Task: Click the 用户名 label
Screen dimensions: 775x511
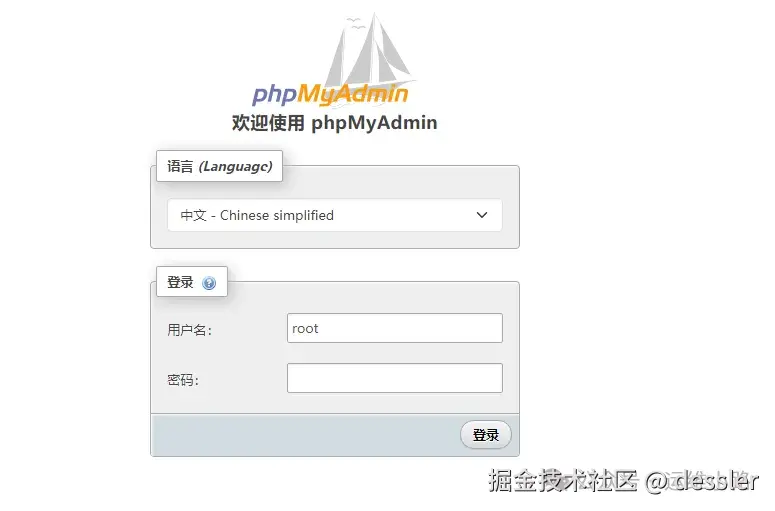Action: [189, 330]
